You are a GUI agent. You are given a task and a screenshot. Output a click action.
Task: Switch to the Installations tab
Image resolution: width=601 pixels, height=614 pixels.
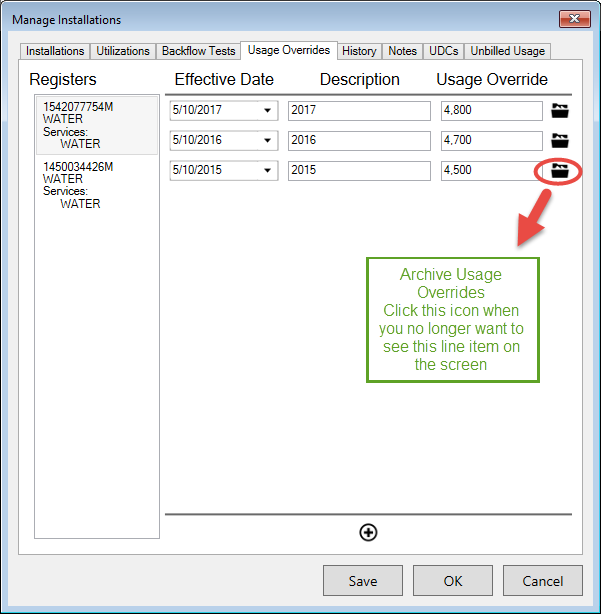pos(55,51)
